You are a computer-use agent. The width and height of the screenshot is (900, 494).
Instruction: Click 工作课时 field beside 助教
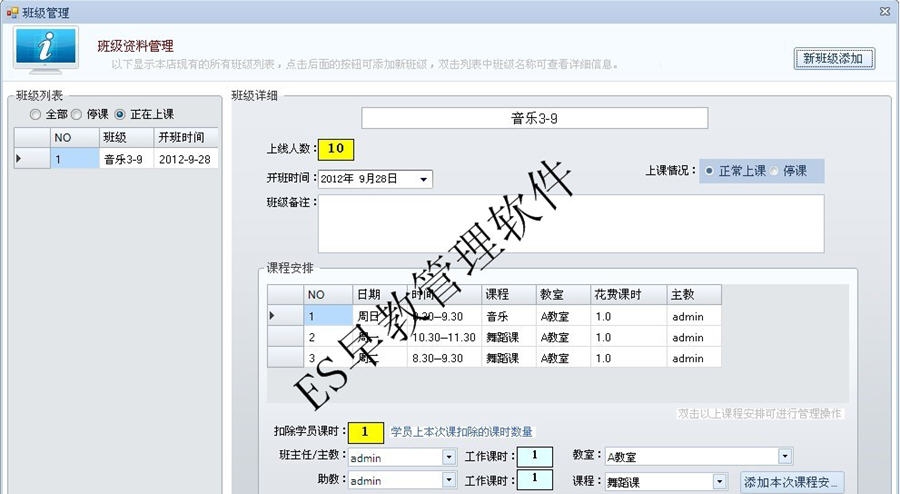pos(535,480)
